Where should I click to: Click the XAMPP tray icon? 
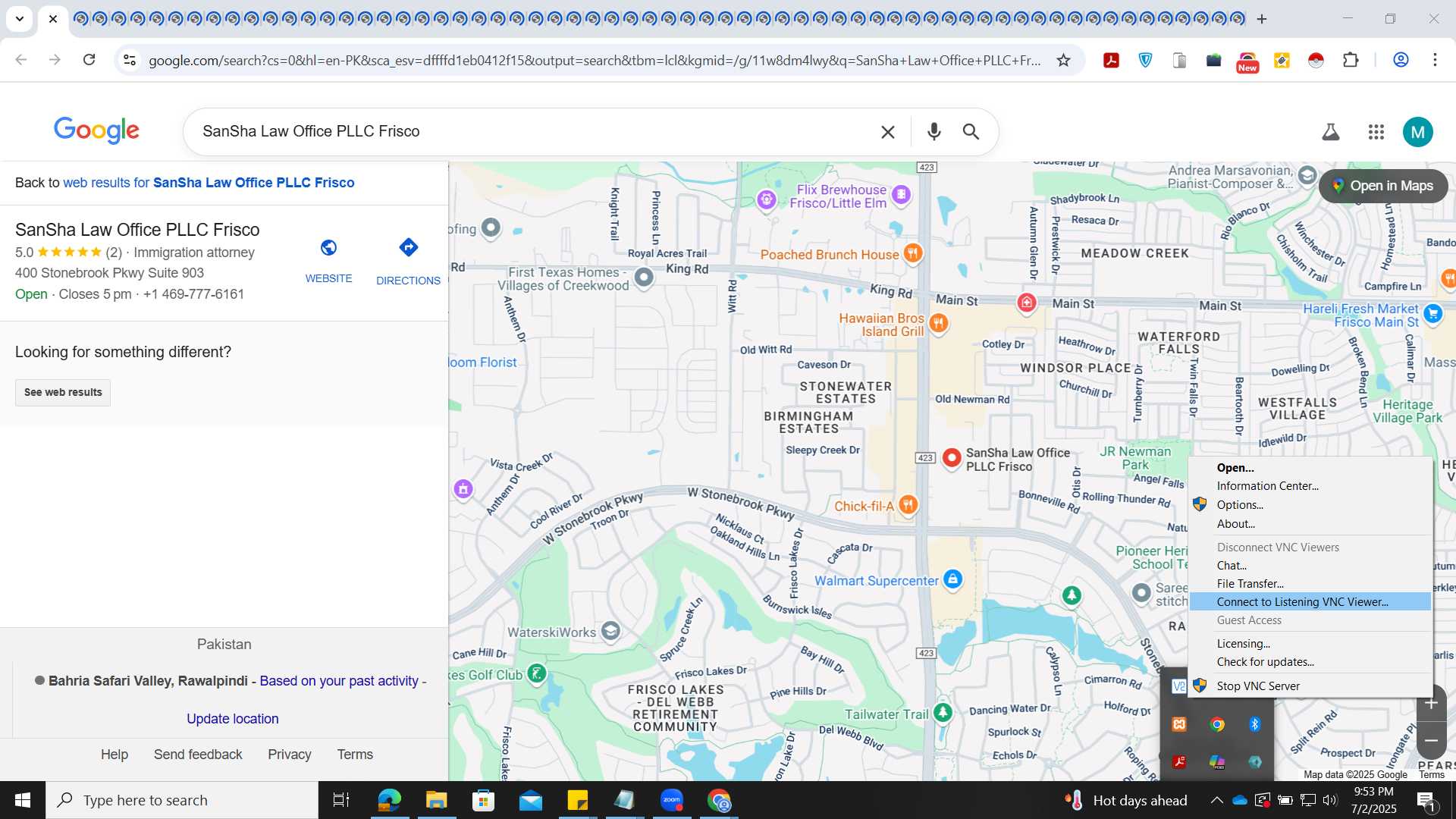click(x=1179, y=724)
